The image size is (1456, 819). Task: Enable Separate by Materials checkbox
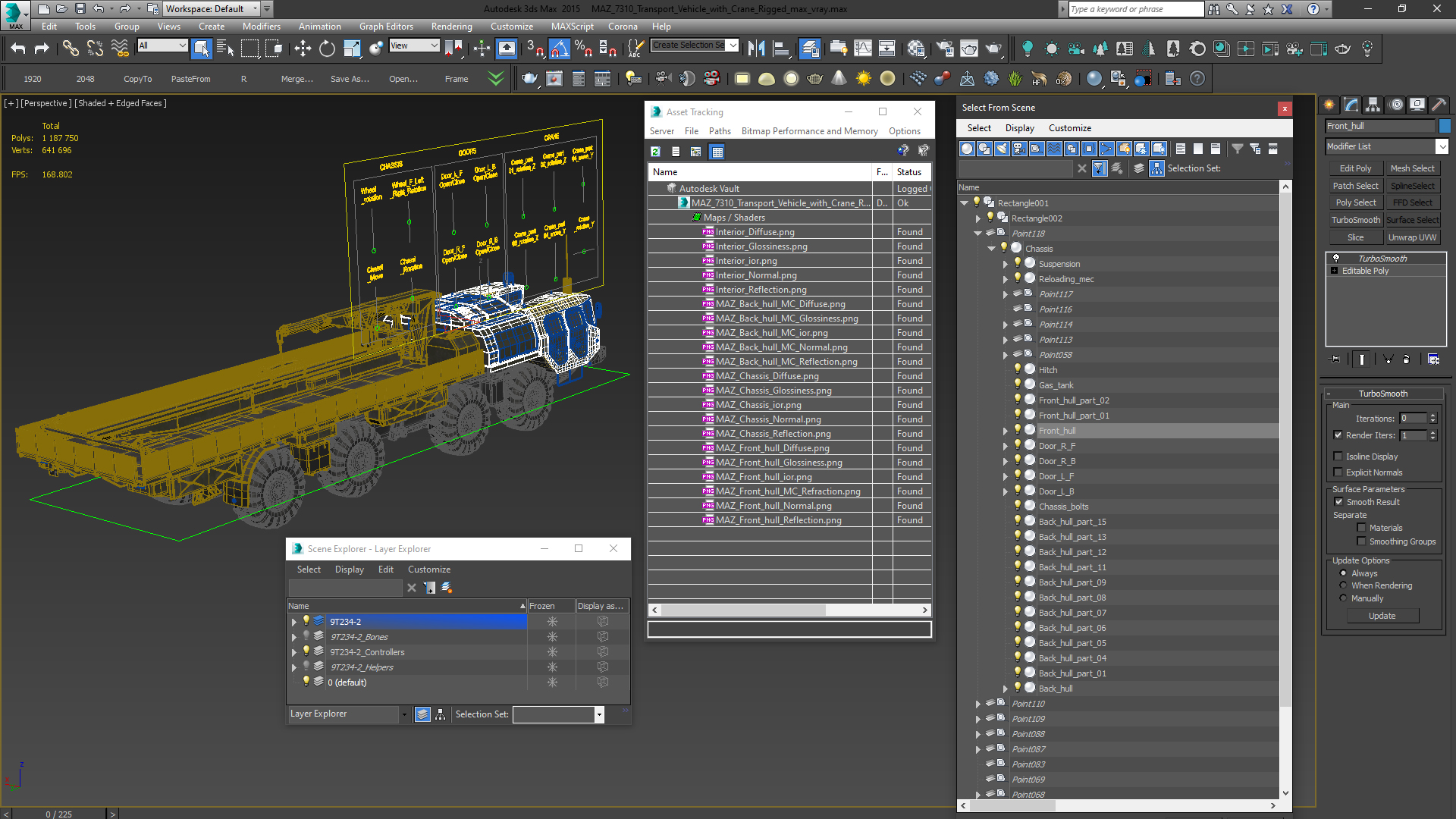pos(1361,528)
